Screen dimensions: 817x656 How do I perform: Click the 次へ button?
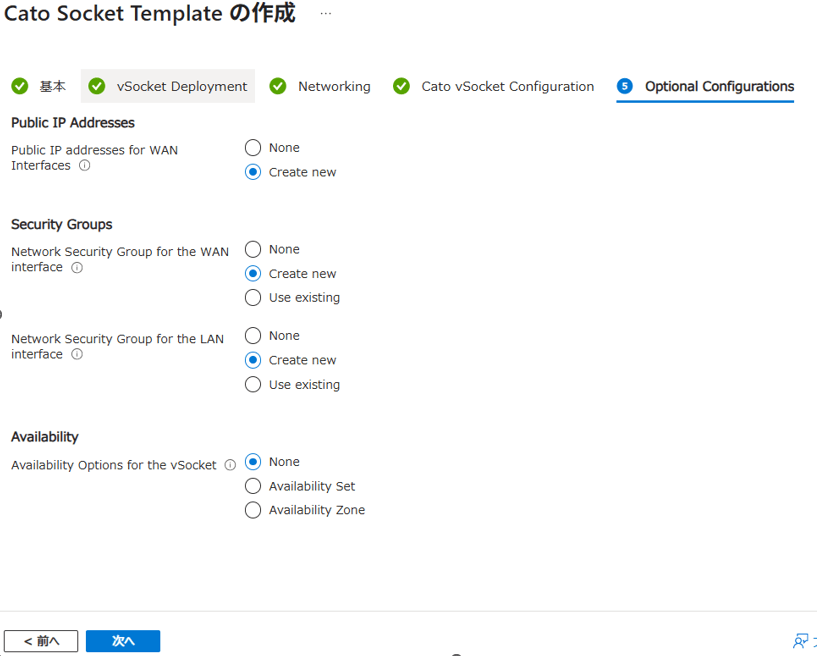tap(123, 641)
